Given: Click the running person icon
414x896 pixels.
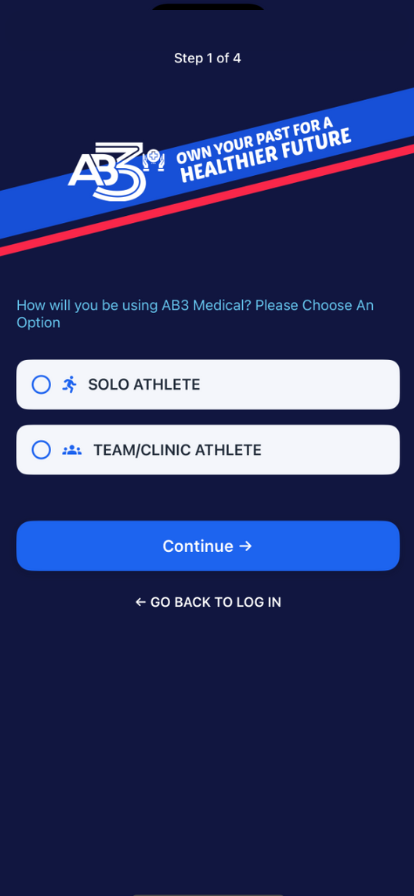Looking at the screenshot, I should click(x=70, y=385).
